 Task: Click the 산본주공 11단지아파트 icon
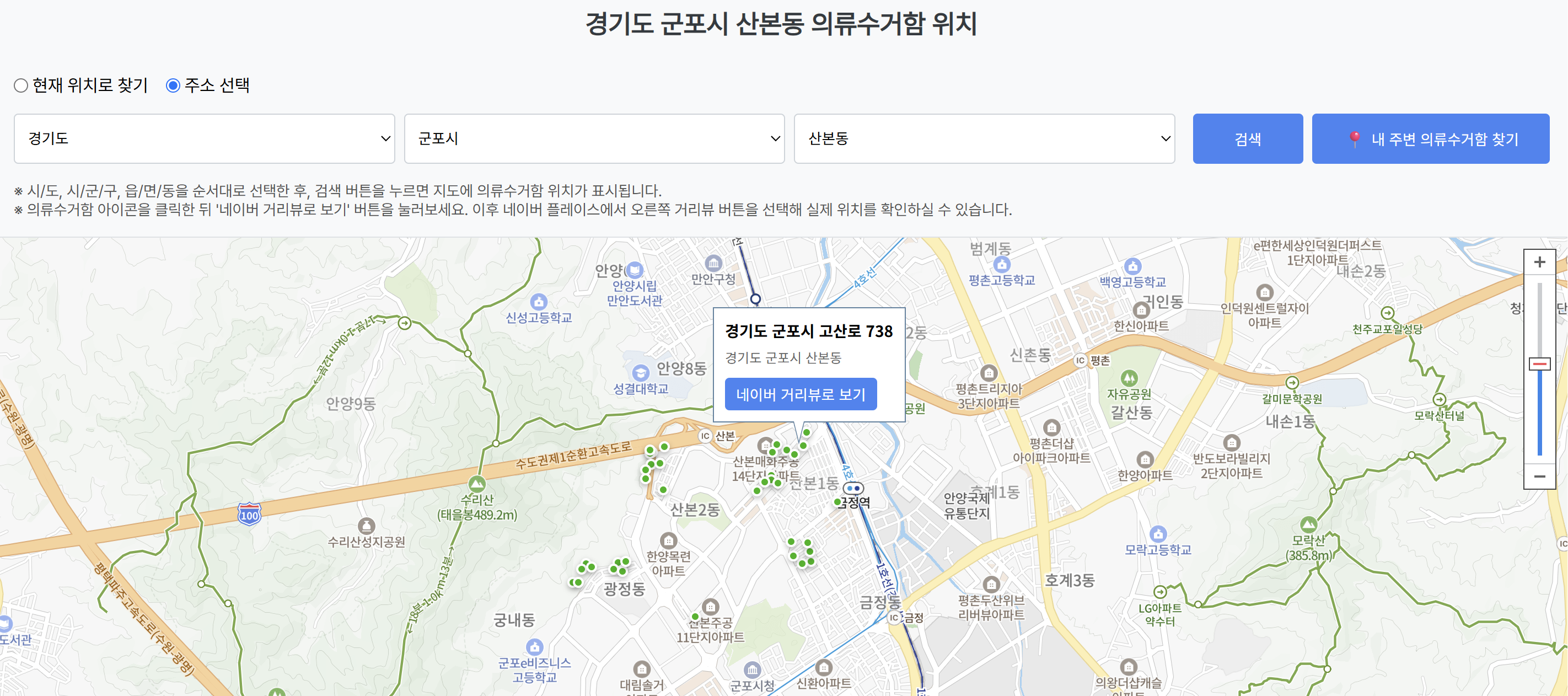click(x=710, y=607)
